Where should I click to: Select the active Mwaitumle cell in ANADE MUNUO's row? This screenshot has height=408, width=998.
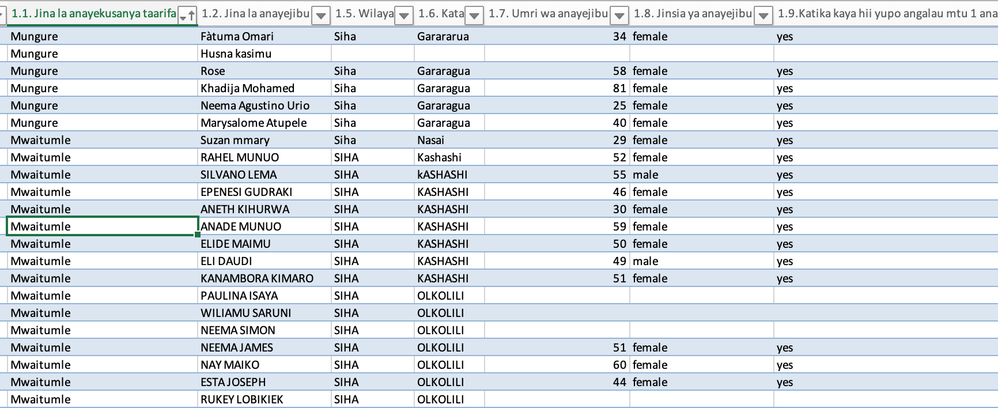(x=102, y=226)
